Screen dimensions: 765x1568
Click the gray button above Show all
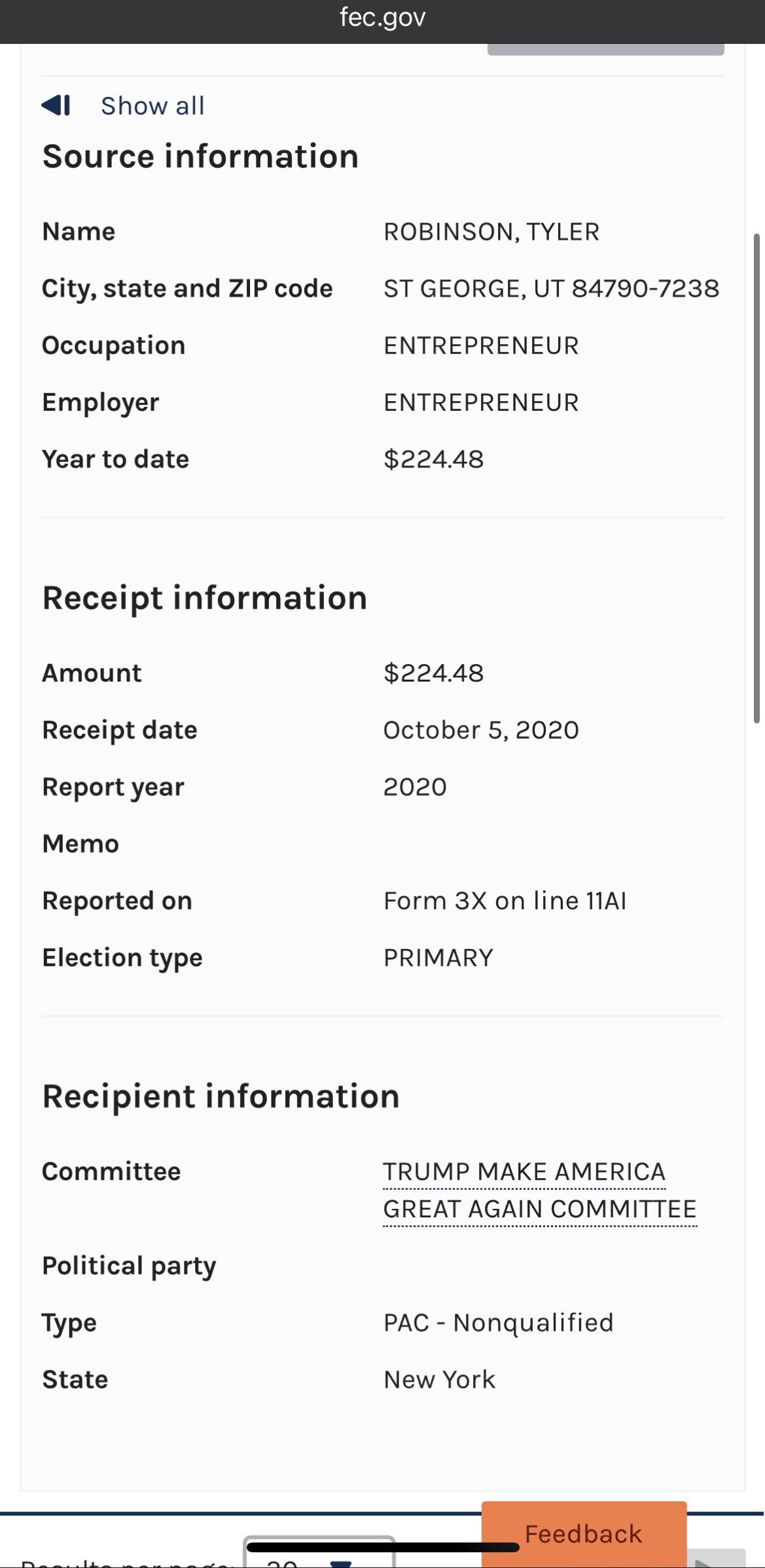coord(605,49)
